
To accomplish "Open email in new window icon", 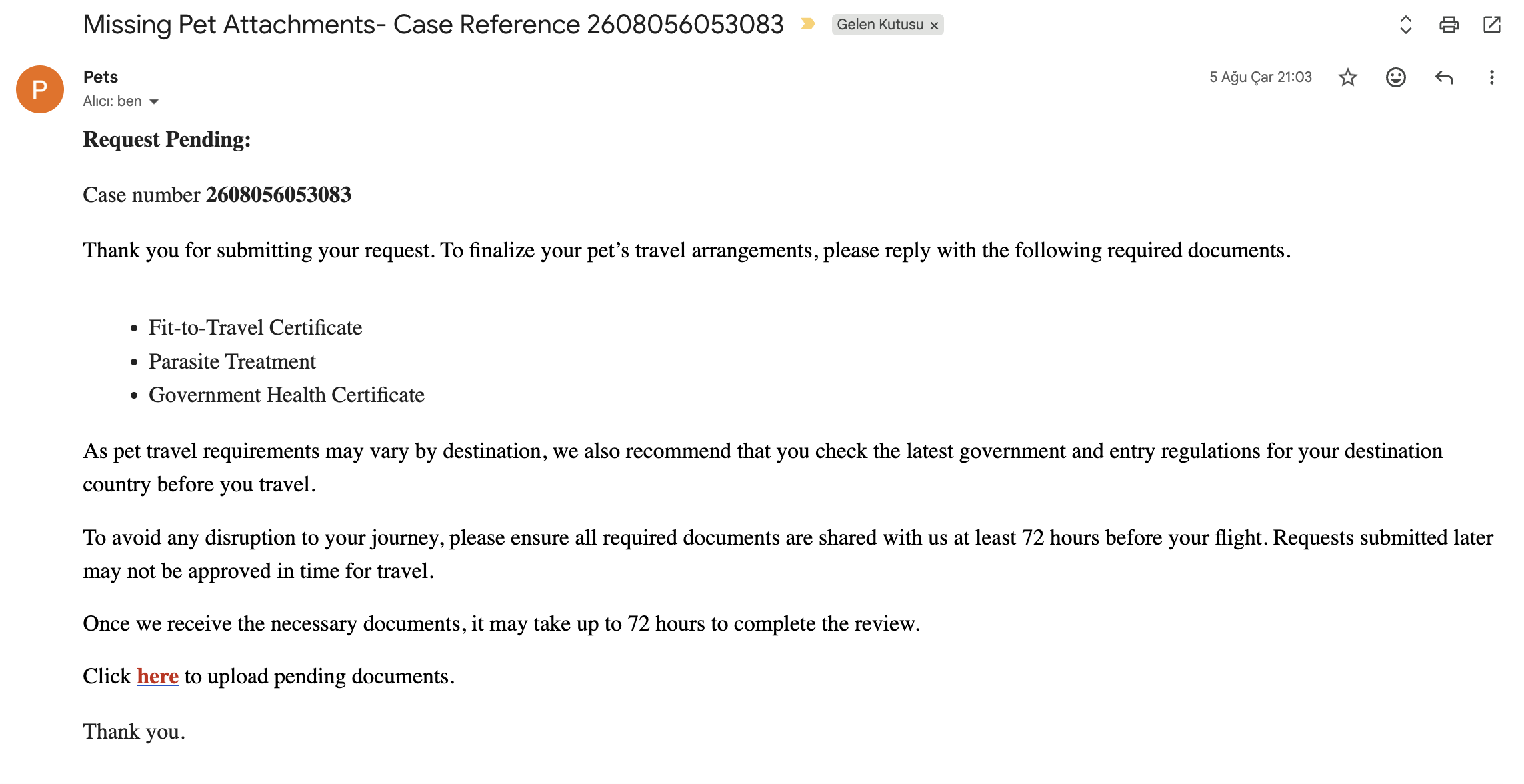I will pyautogui.click(x=1491, y=25).
